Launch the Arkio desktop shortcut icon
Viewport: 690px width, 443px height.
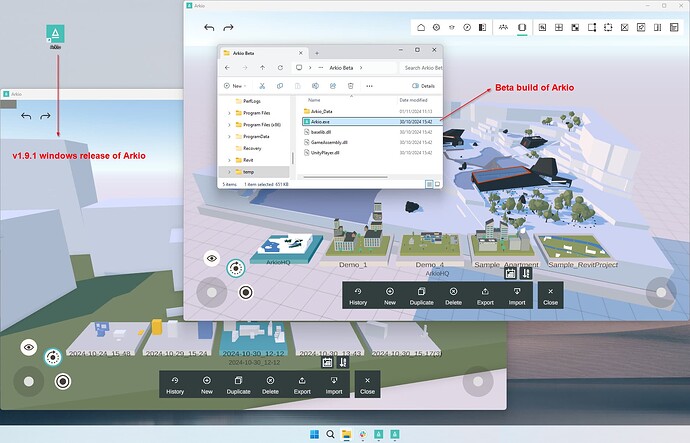click(x=55, y=37)
